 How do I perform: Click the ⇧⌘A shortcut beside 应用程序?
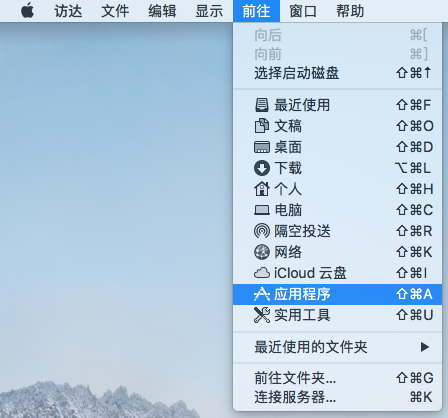coord(414,294)
